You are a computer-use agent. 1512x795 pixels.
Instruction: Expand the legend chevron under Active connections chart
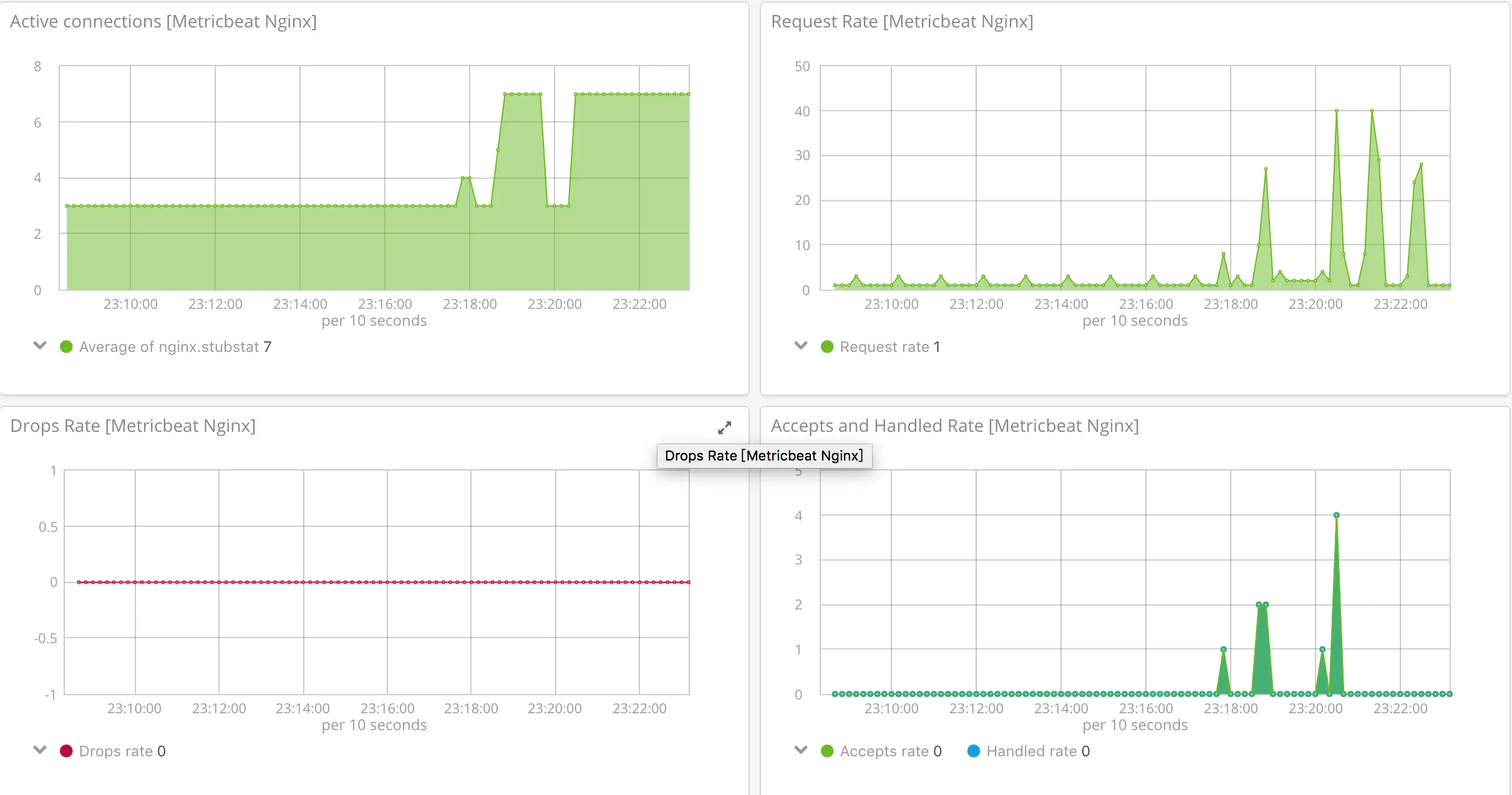point(39,346)
